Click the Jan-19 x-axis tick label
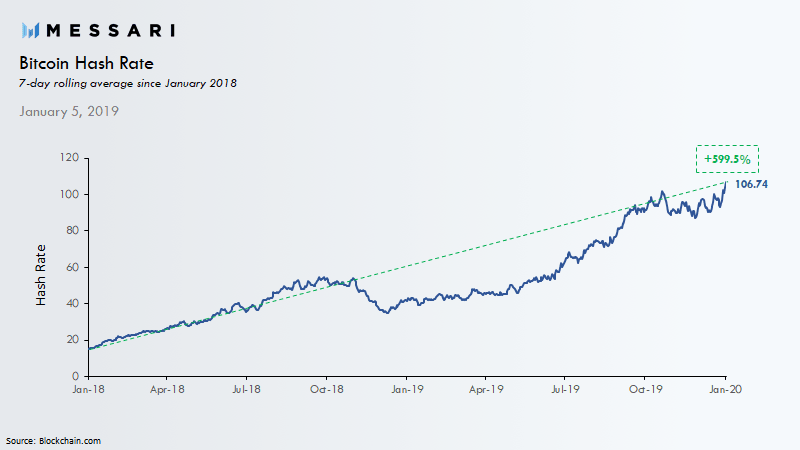The width and height of the screenshot is (800, 450). 407,389
